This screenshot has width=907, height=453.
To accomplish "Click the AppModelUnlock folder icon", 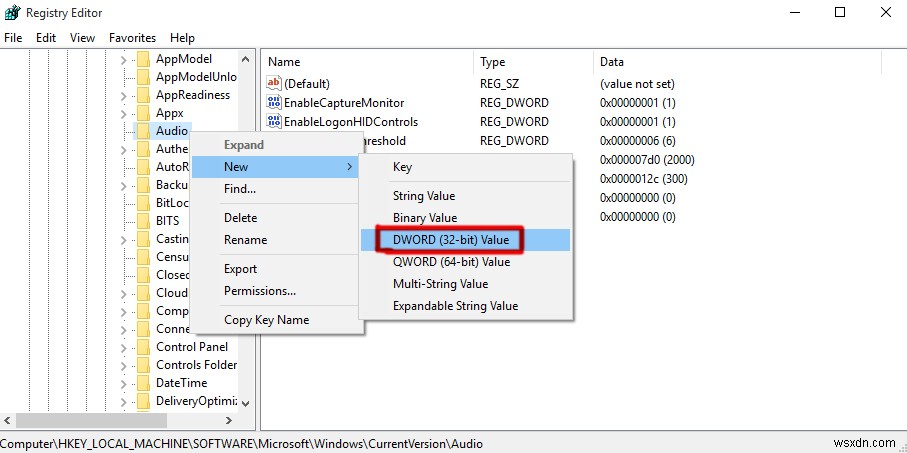I will tap(143, 77).
